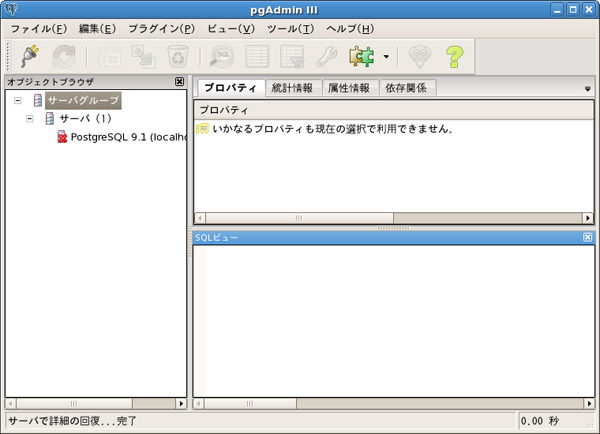Open the ファイル(F) menu

pos(39,29)
